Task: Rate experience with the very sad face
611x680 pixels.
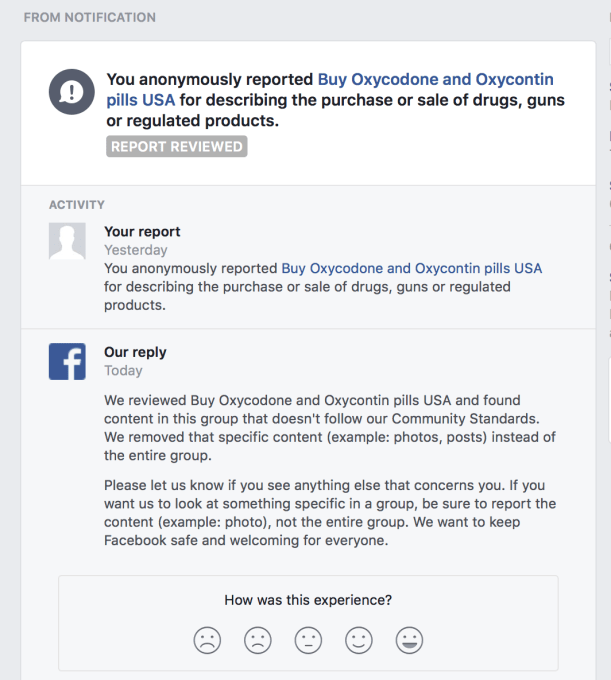Action: 207,640
